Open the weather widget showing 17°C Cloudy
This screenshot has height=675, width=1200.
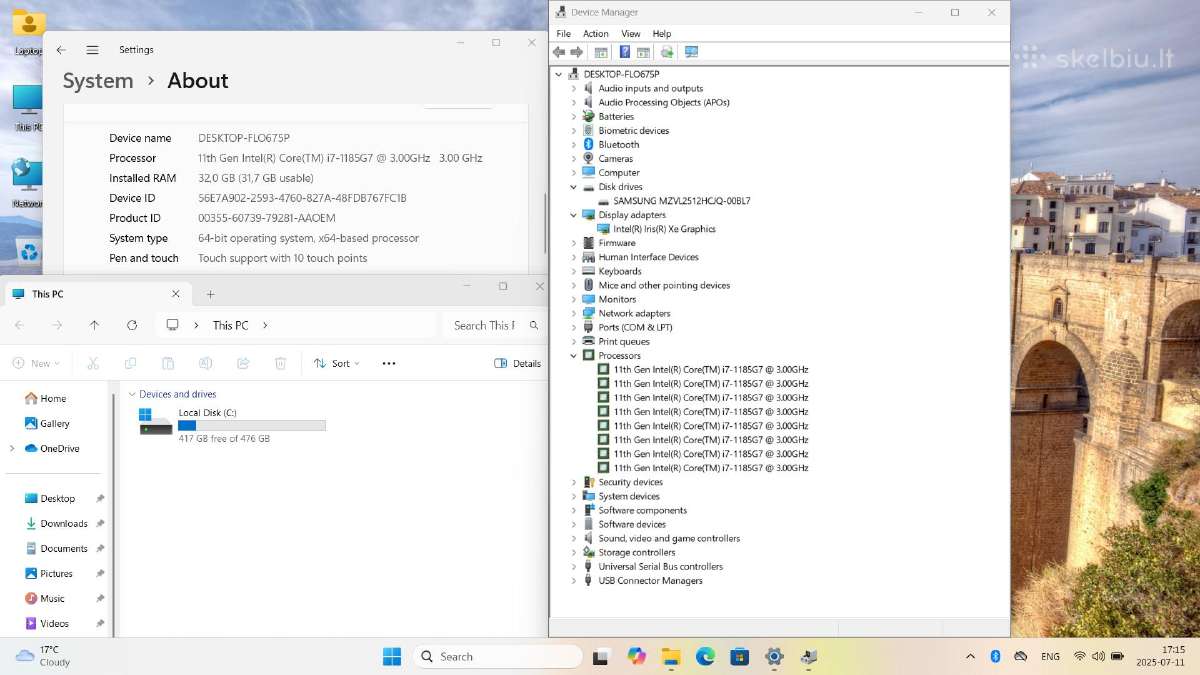(x=43, y=656)
